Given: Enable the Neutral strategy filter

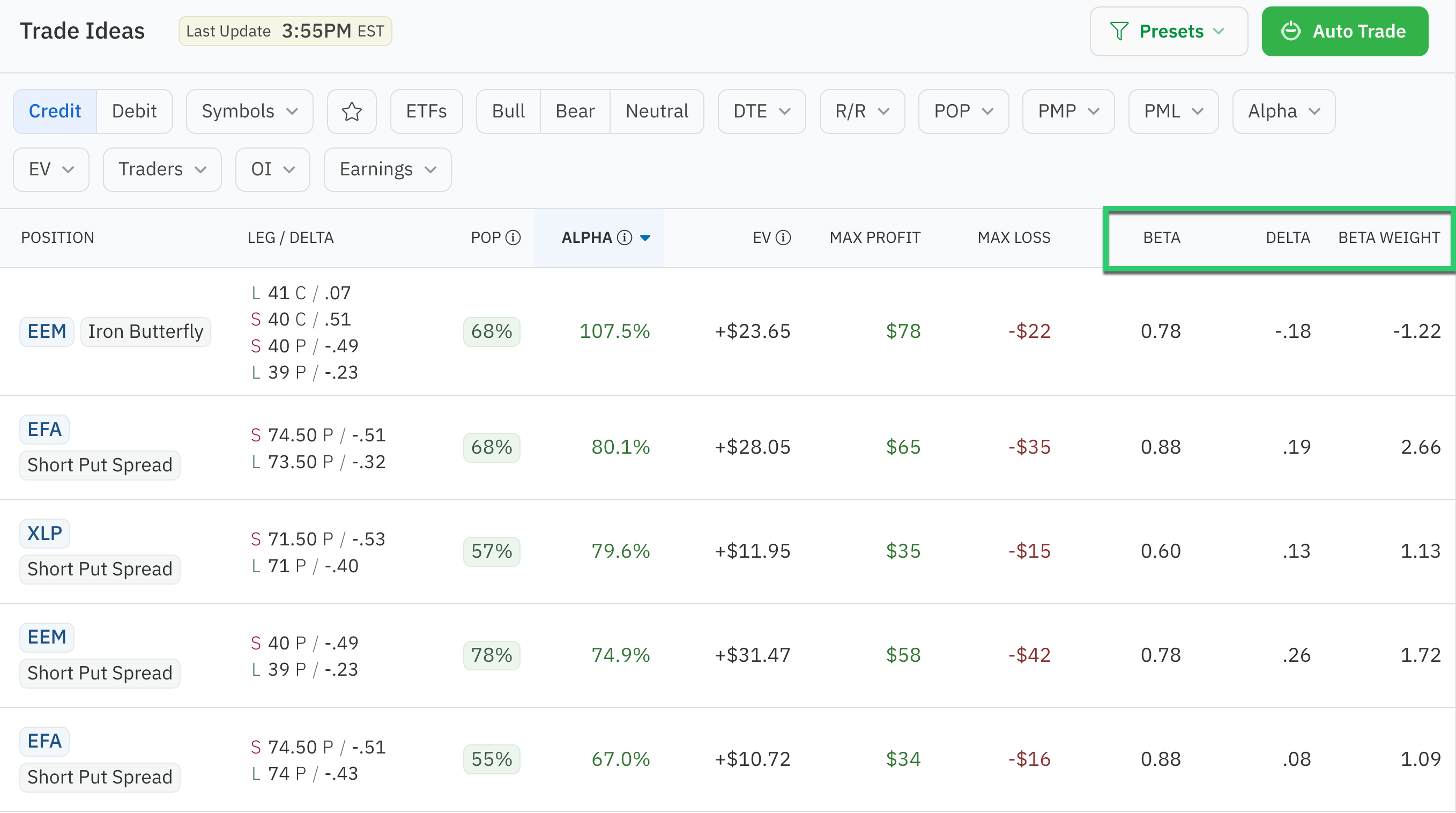Looking at the screenshot, I should coord(656,111).
